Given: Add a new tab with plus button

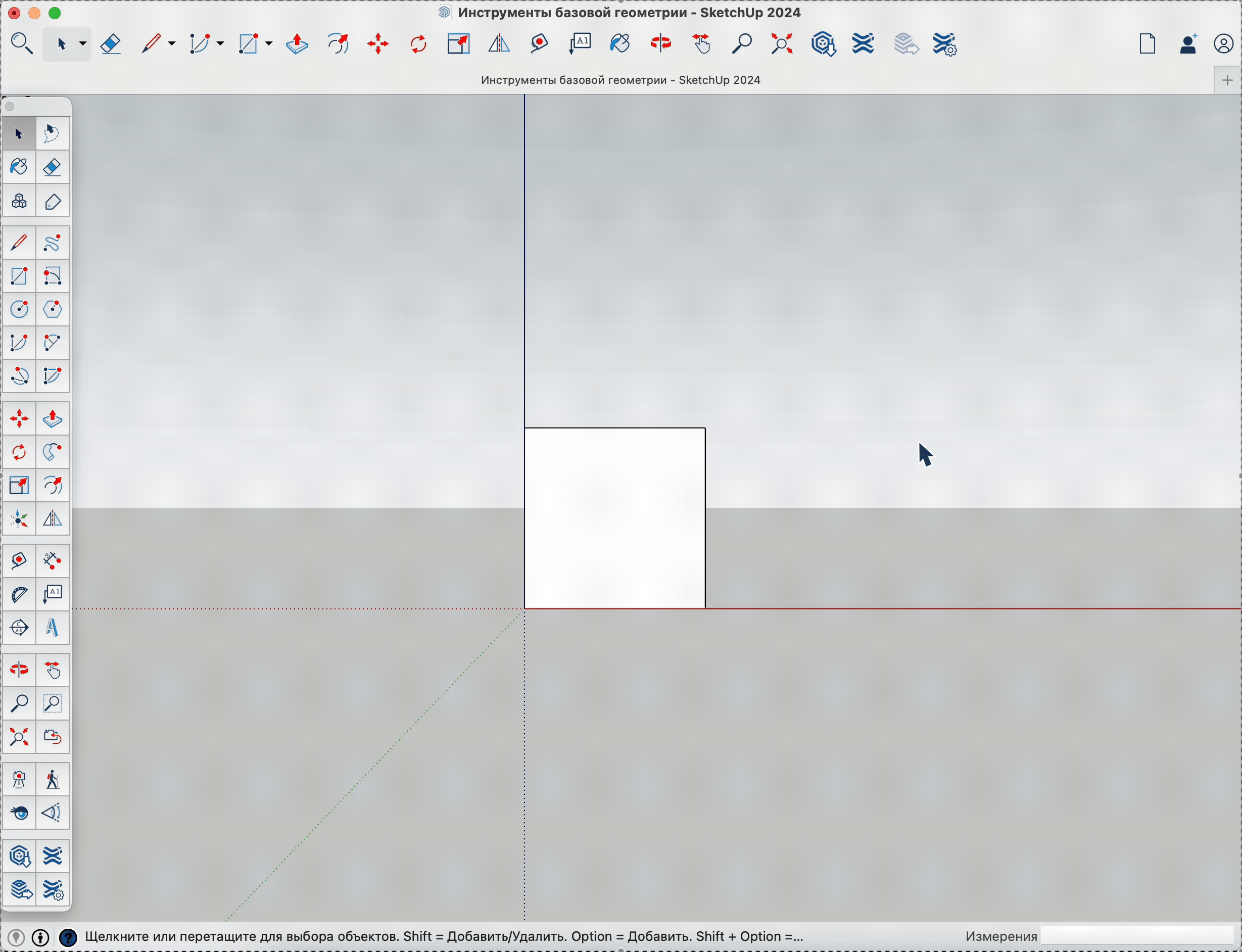Looking at the screenshot, I should pyautogui.click(x=1227, y=80).
